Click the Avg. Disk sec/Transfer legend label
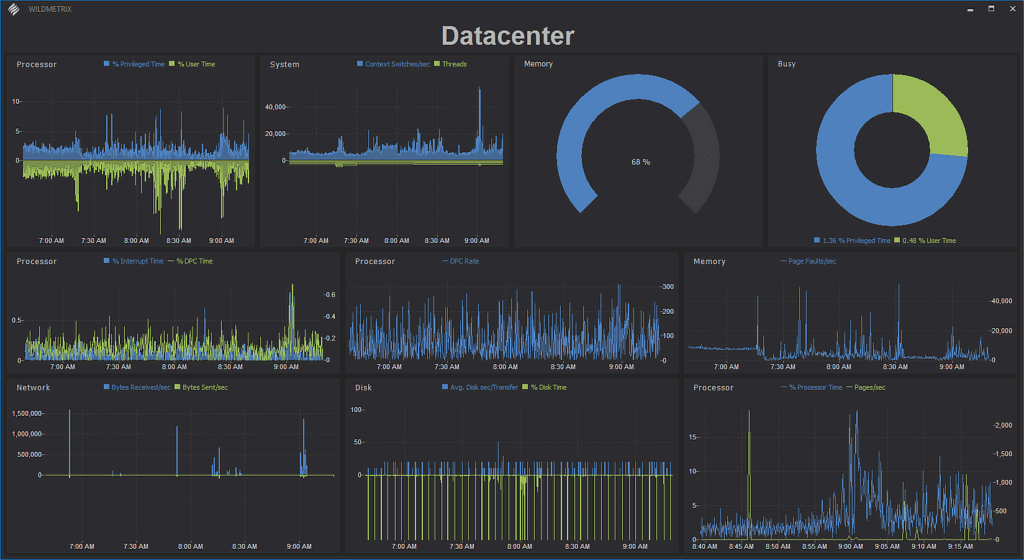Image resolution: width=1024 pixels, height=560 pixels. 484,387
